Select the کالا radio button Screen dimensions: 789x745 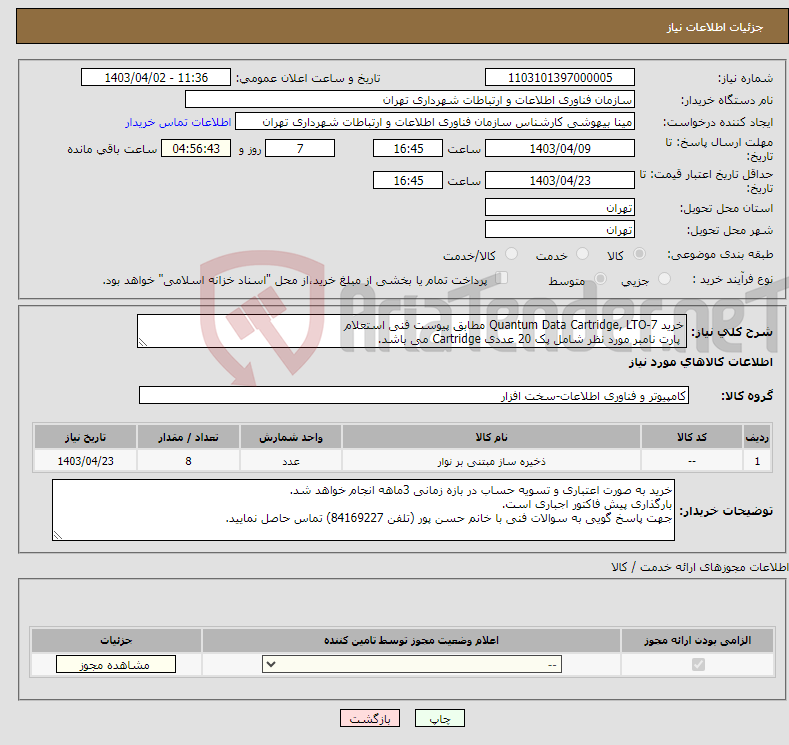pyautogui.click(x=639, y=254)
